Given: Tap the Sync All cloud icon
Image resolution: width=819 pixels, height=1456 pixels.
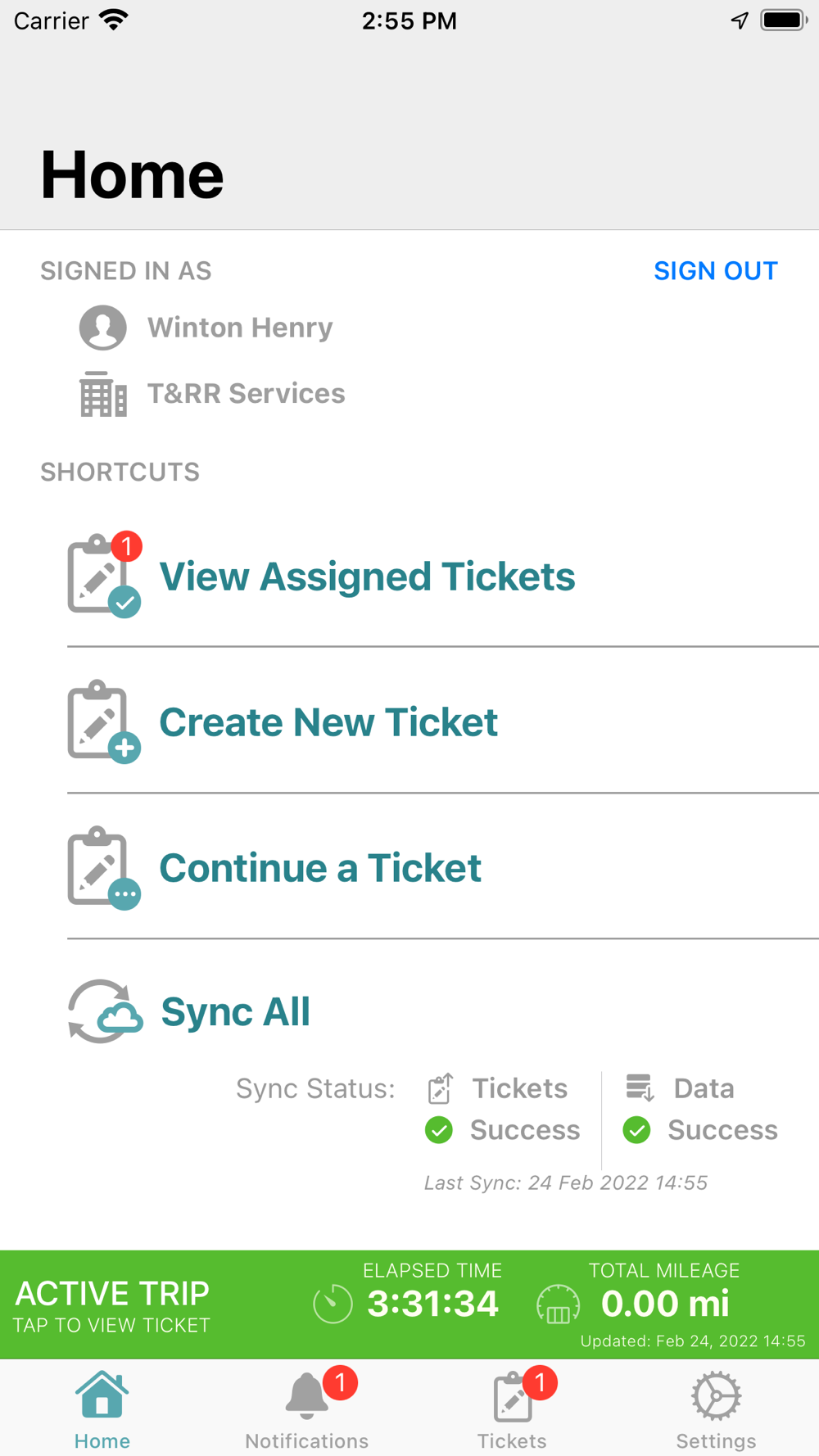Looking at the screenshot, I should 105,1011.
